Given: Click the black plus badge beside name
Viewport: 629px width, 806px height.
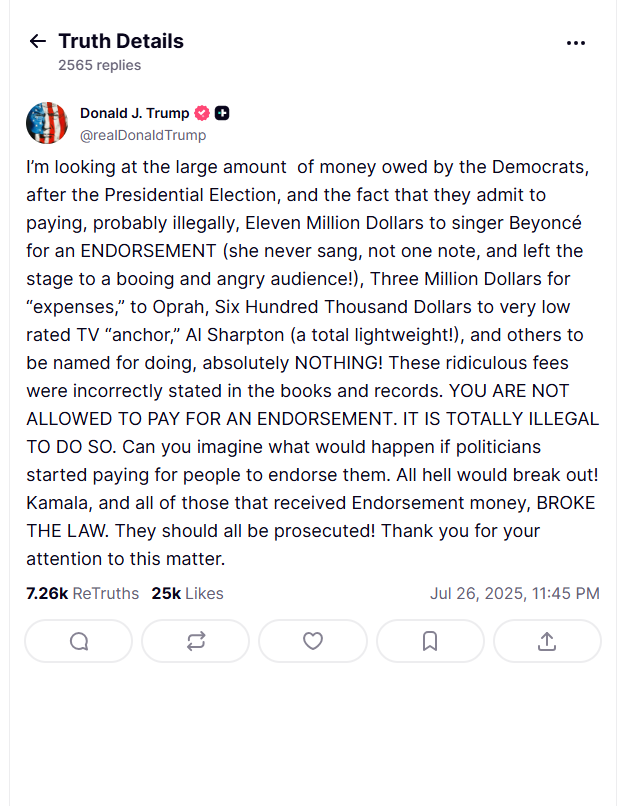Looking at the screenshot, I should pyautogui.click(x=222, y=113).
